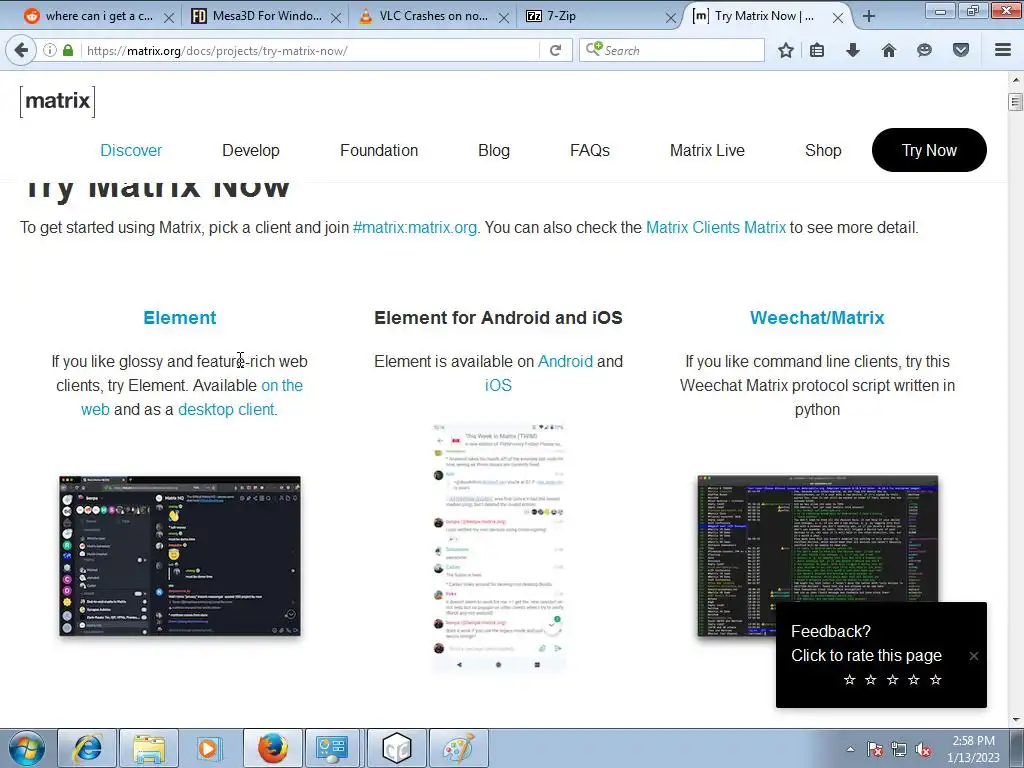This screenshot has width=1024, height=768.
Task: Open Windows Explorer folder in taskbar
Action: click(x=150, y=748)
